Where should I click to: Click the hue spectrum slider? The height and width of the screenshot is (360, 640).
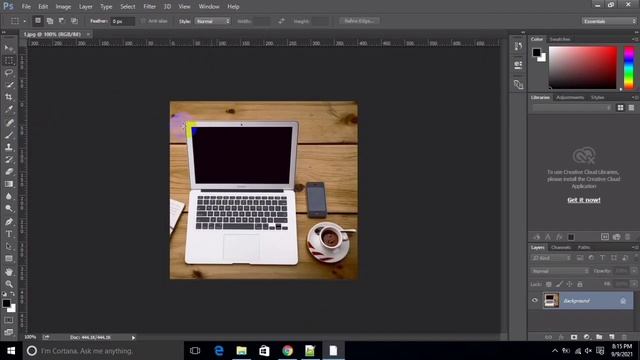click(629, 67)
